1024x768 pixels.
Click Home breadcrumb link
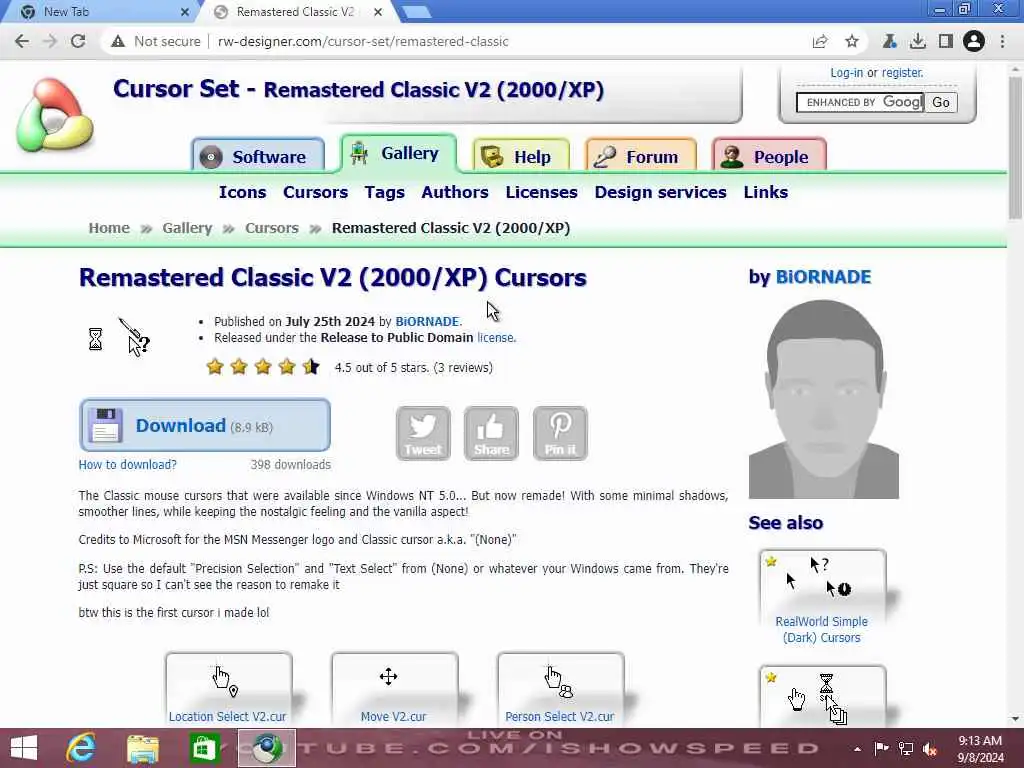pyautogui.click(x=109, y=228)
